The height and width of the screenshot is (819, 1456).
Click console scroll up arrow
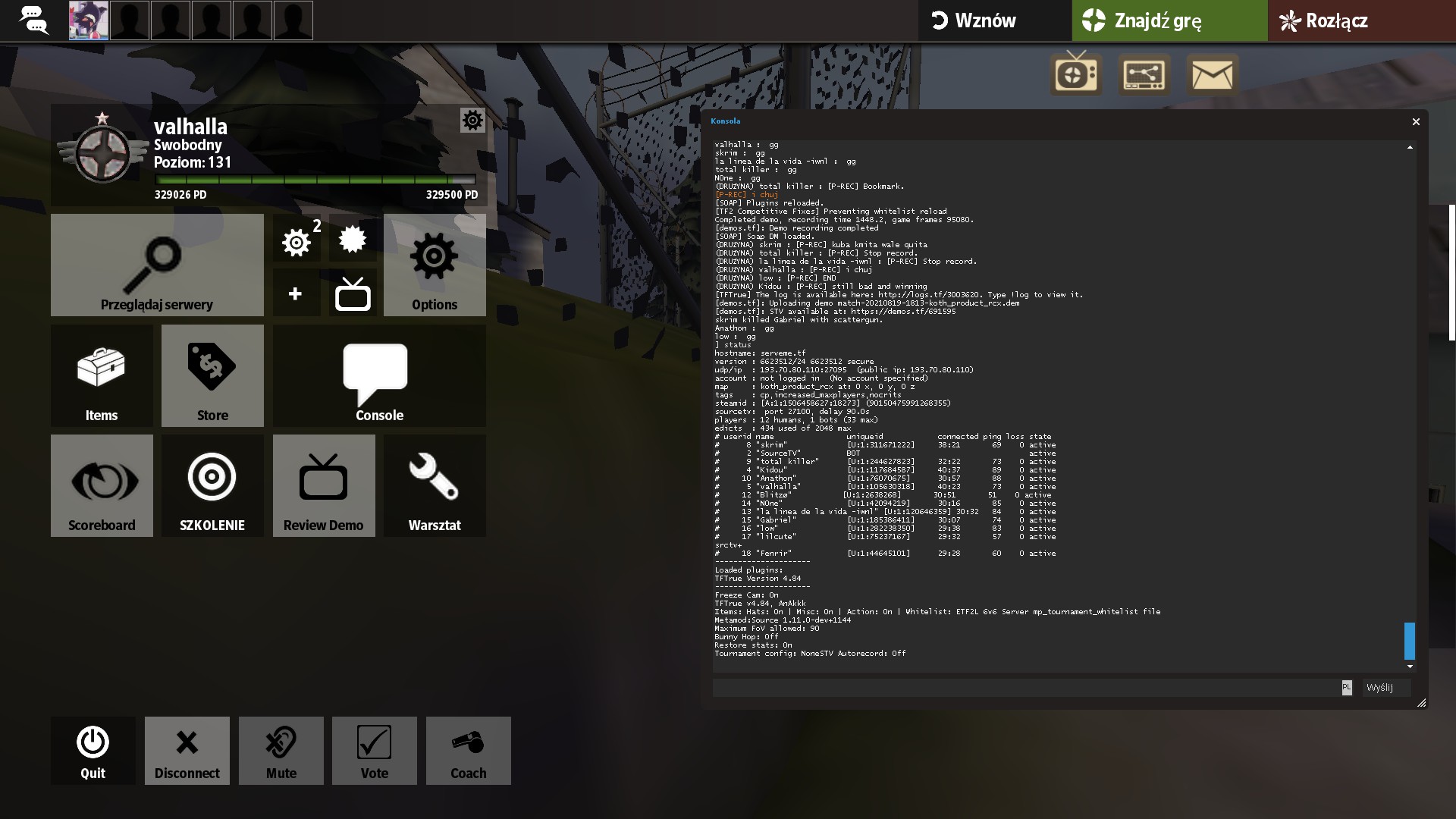pyautogui.click(x=1410, y=147)
